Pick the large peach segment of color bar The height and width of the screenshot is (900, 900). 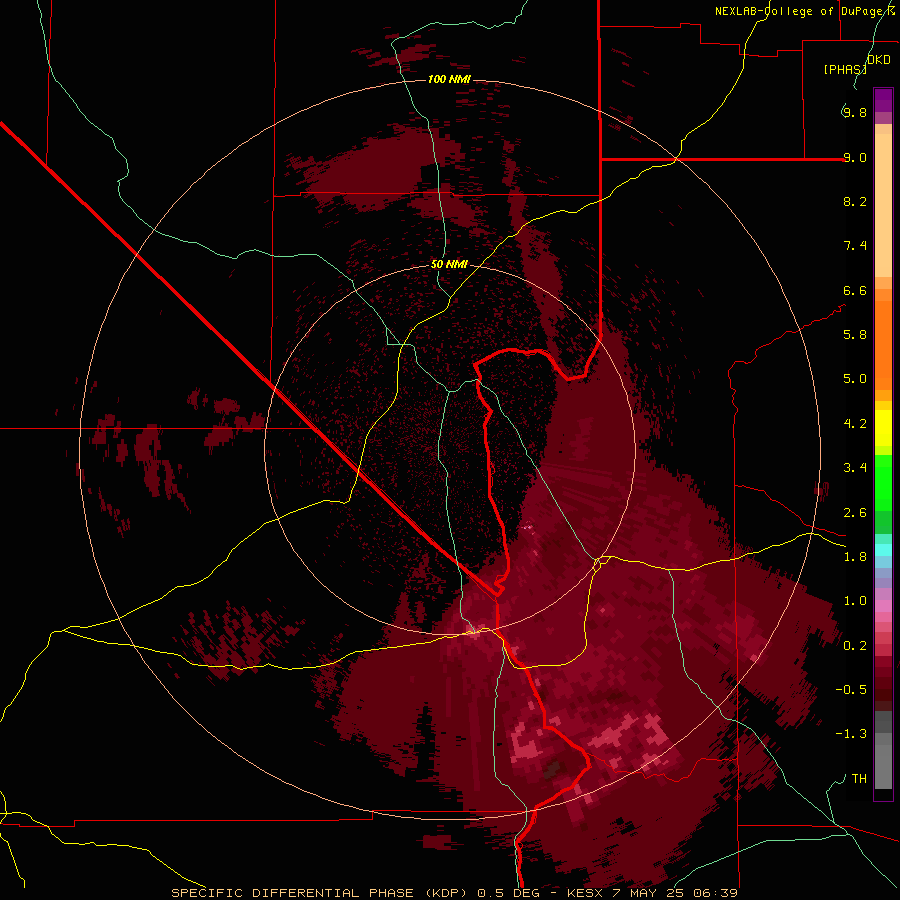coord(883,205)
